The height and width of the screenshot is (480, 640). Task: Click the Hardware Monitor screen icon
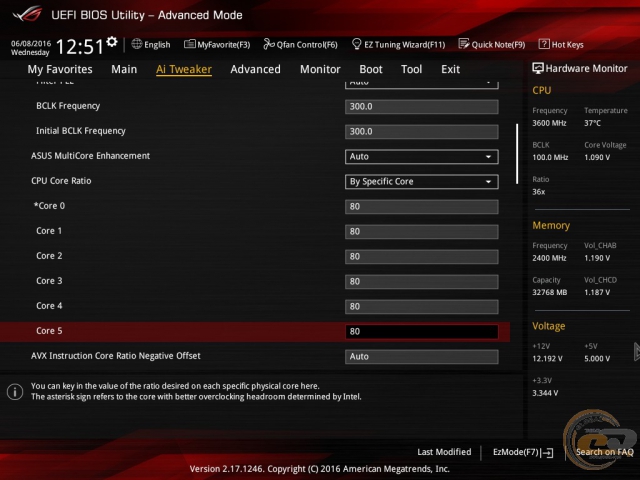[538, 68]
